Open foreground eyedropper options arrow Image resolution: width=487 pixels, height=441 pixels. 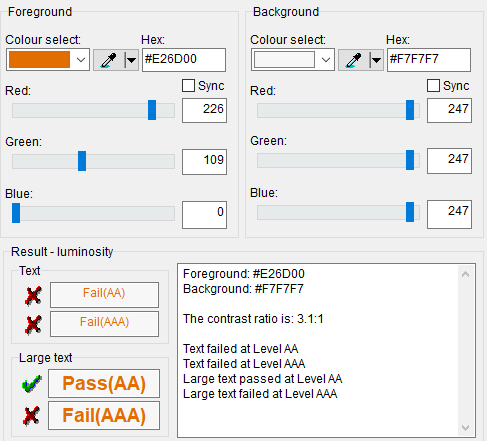[131, 60]
